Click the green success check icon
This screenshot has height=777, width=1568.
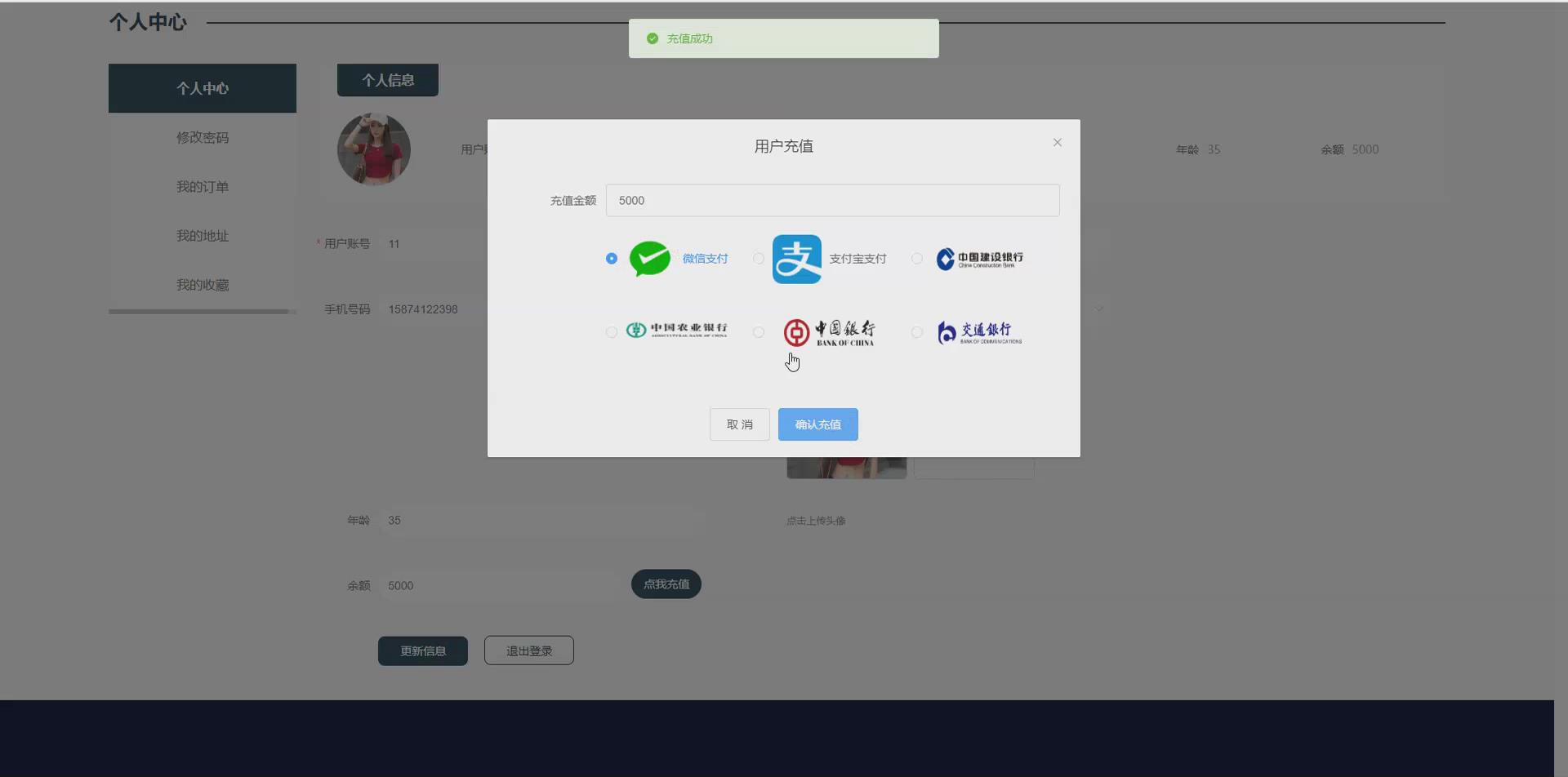(653, 38)
